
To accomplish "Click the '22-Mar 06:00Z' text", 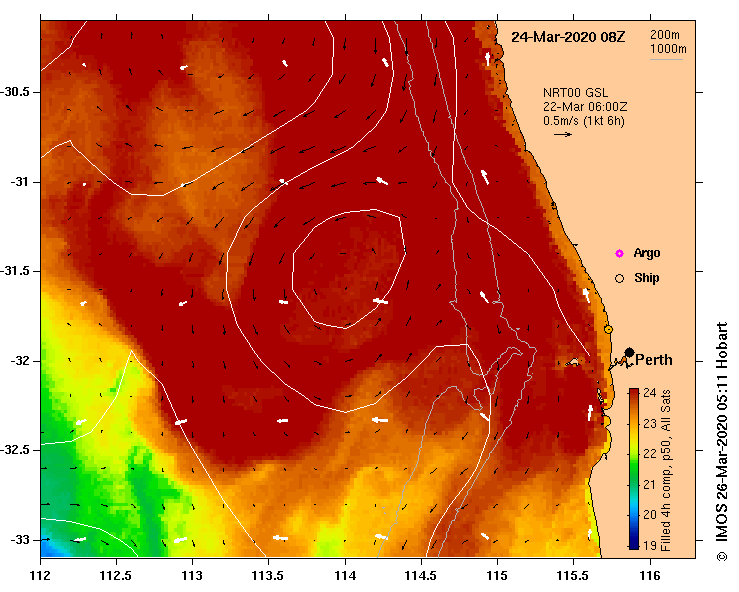I will 585,107.
